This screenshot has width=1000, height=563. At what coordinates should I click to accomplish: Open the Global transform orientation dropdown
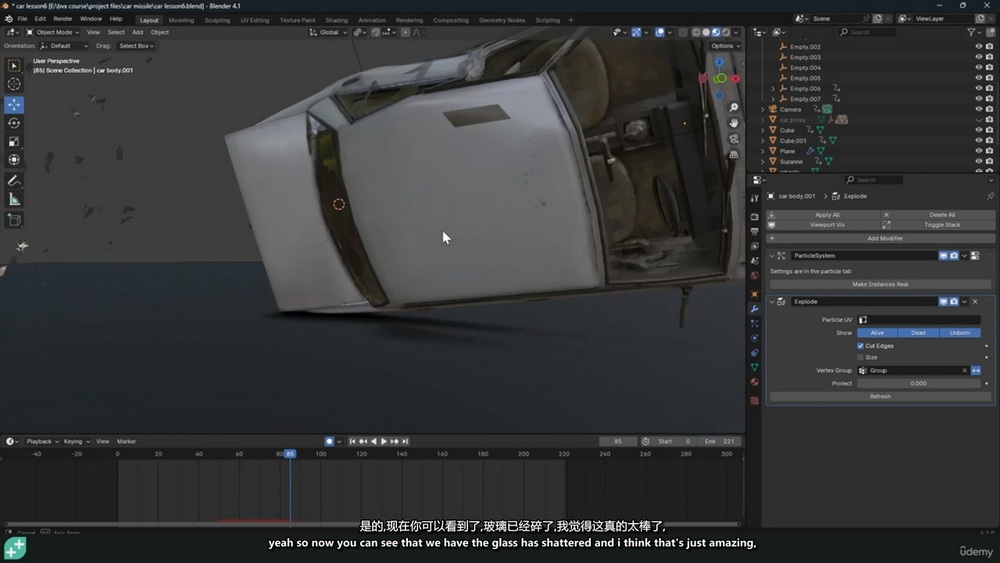click(x=328, y=32)
